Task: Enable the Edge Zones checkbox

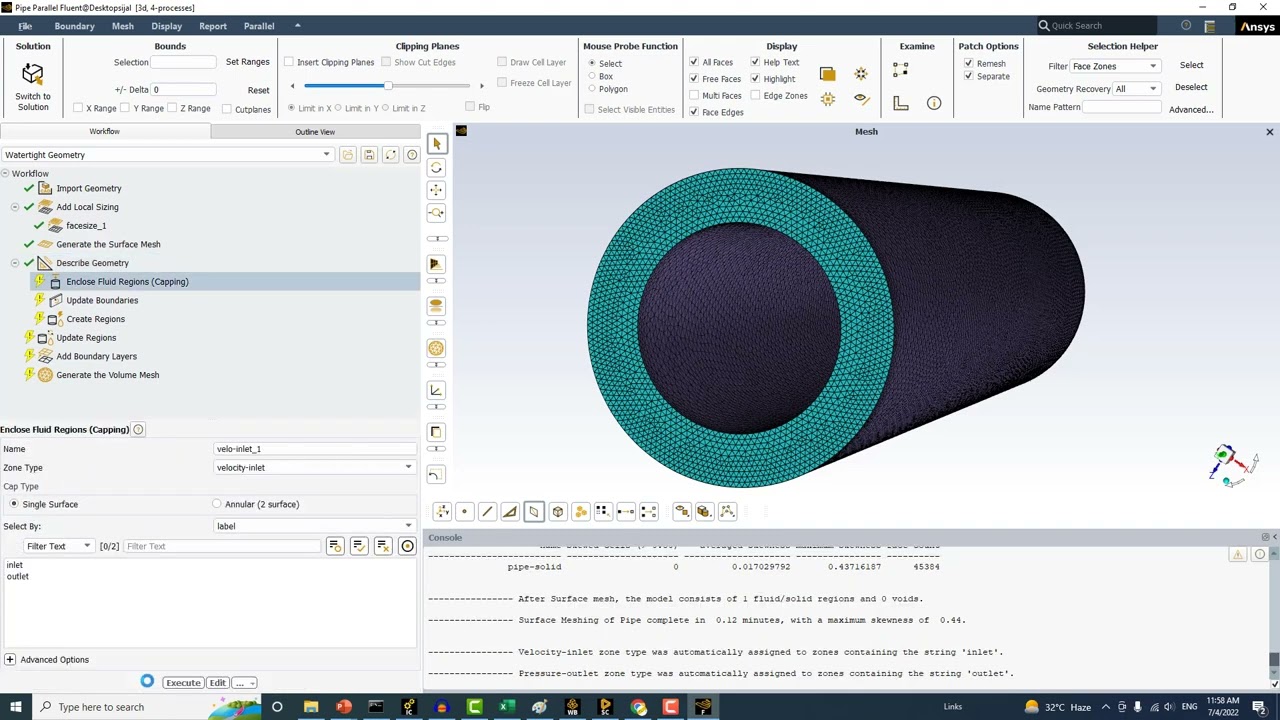Action: click(755, 95)
